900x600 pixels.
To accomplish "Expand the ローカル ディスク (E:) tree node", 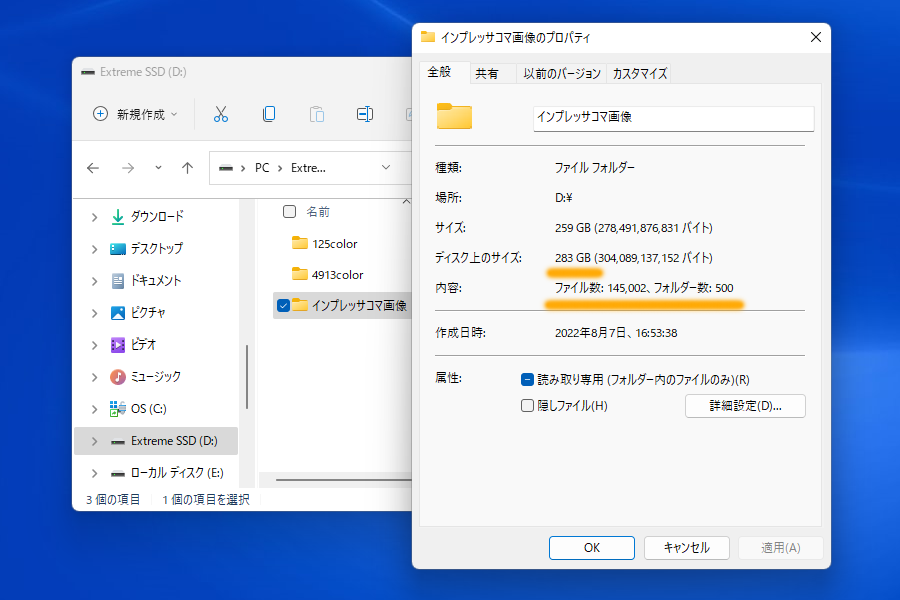I will point(95,473).
